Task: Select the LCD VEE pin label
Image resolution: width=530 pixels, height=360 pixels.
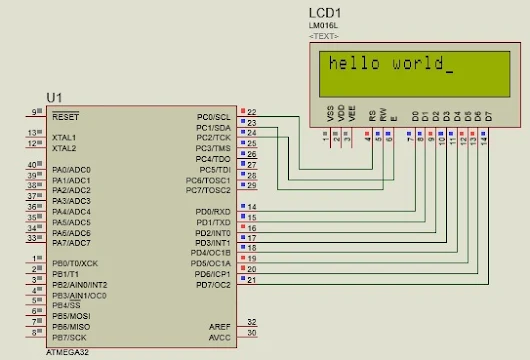Action: pos(352,114)
